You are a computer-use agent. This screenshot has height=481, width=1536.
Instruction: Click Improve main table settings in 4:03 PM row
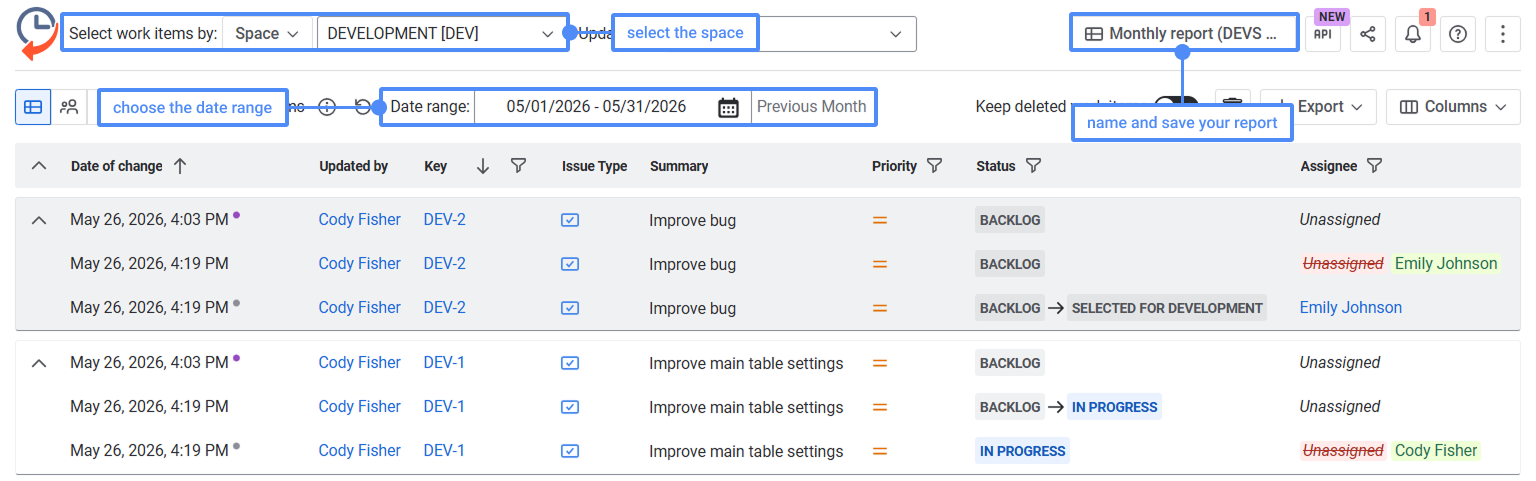click(x=746, y=363)
